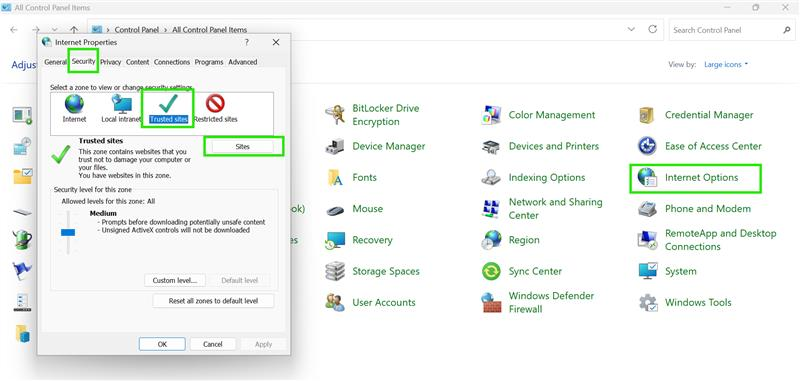Select the Local intranet zone

click(121, 109)
